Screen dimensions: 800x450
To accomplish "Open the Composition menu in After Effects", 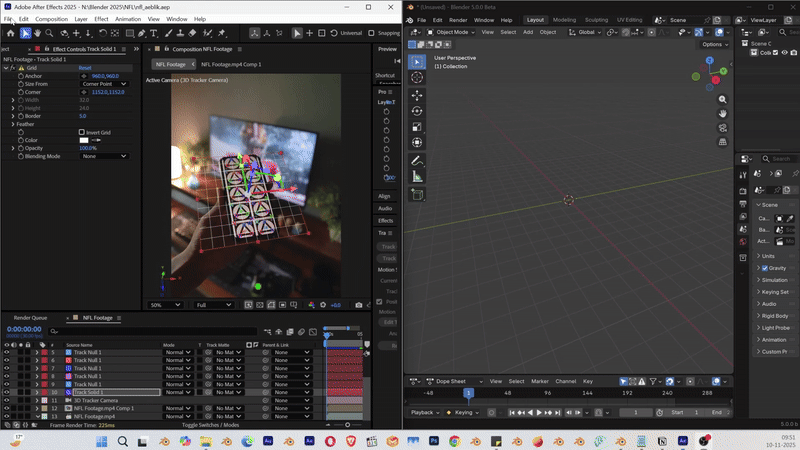I will (51, 19).
